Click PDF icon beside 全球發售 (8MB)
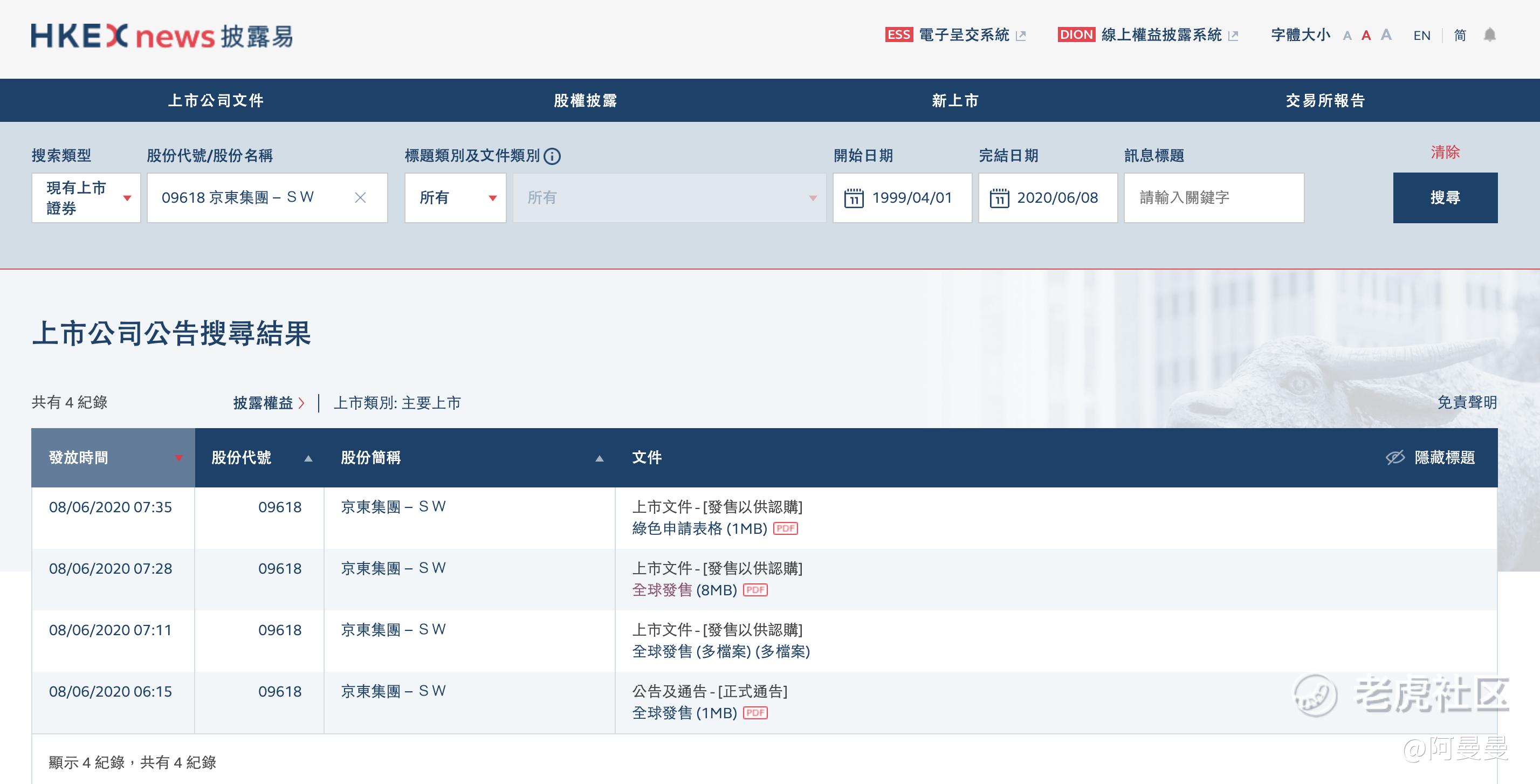The width and height of the screenshot is (1540, 784). click(x=755, y=590)
